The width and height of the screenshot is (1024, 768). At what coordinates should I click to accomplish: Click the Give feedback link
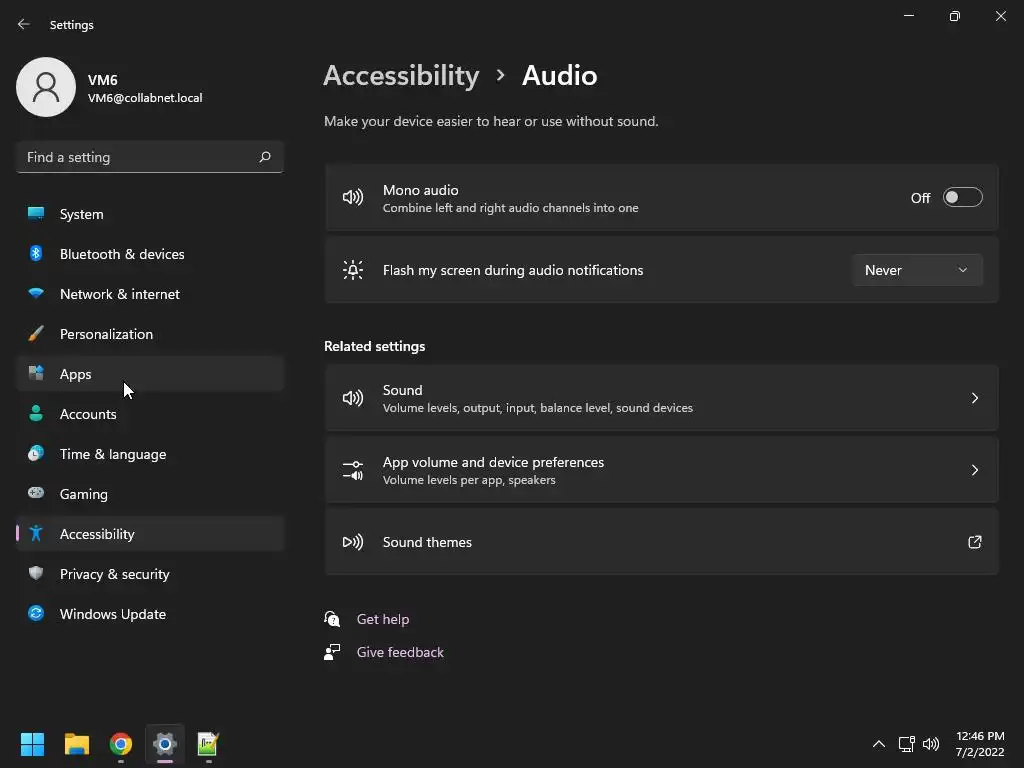pos(400,652)
